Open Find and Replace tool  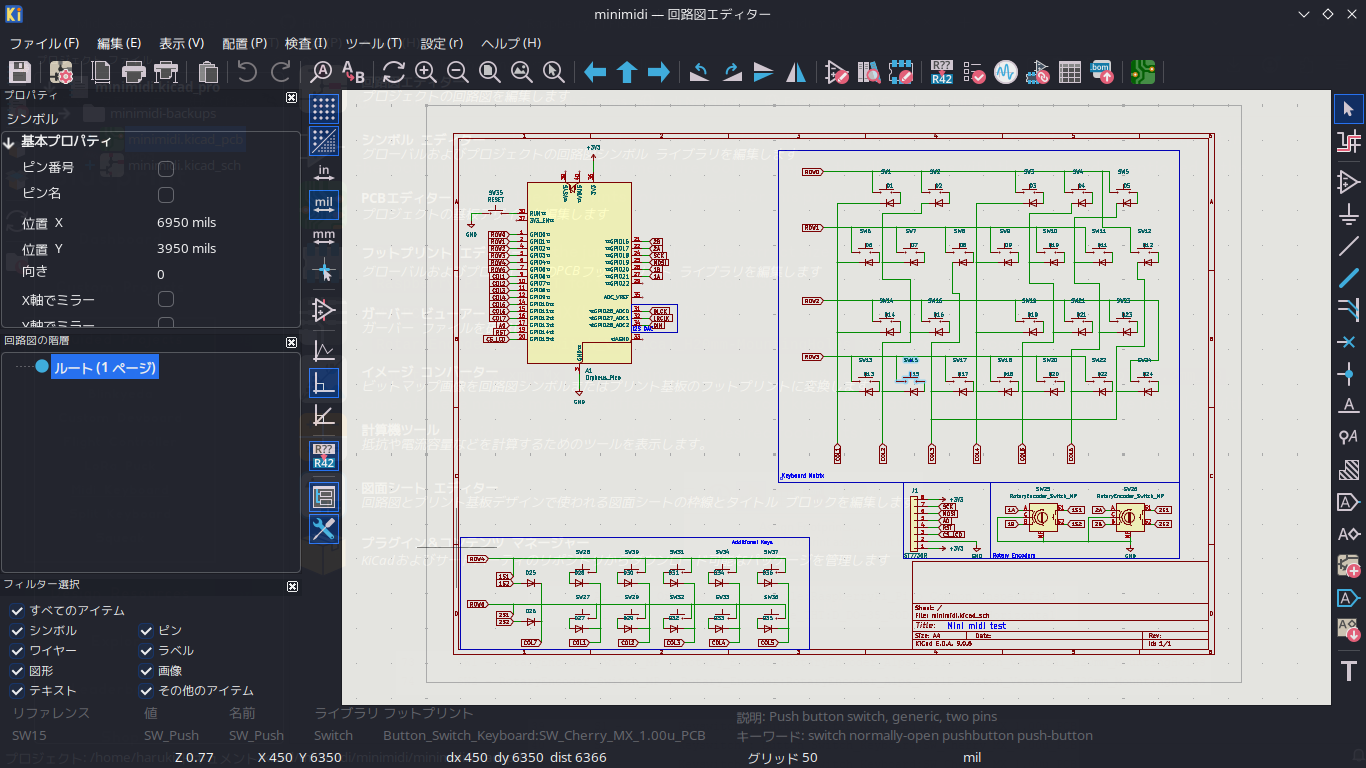click(354, 72)
